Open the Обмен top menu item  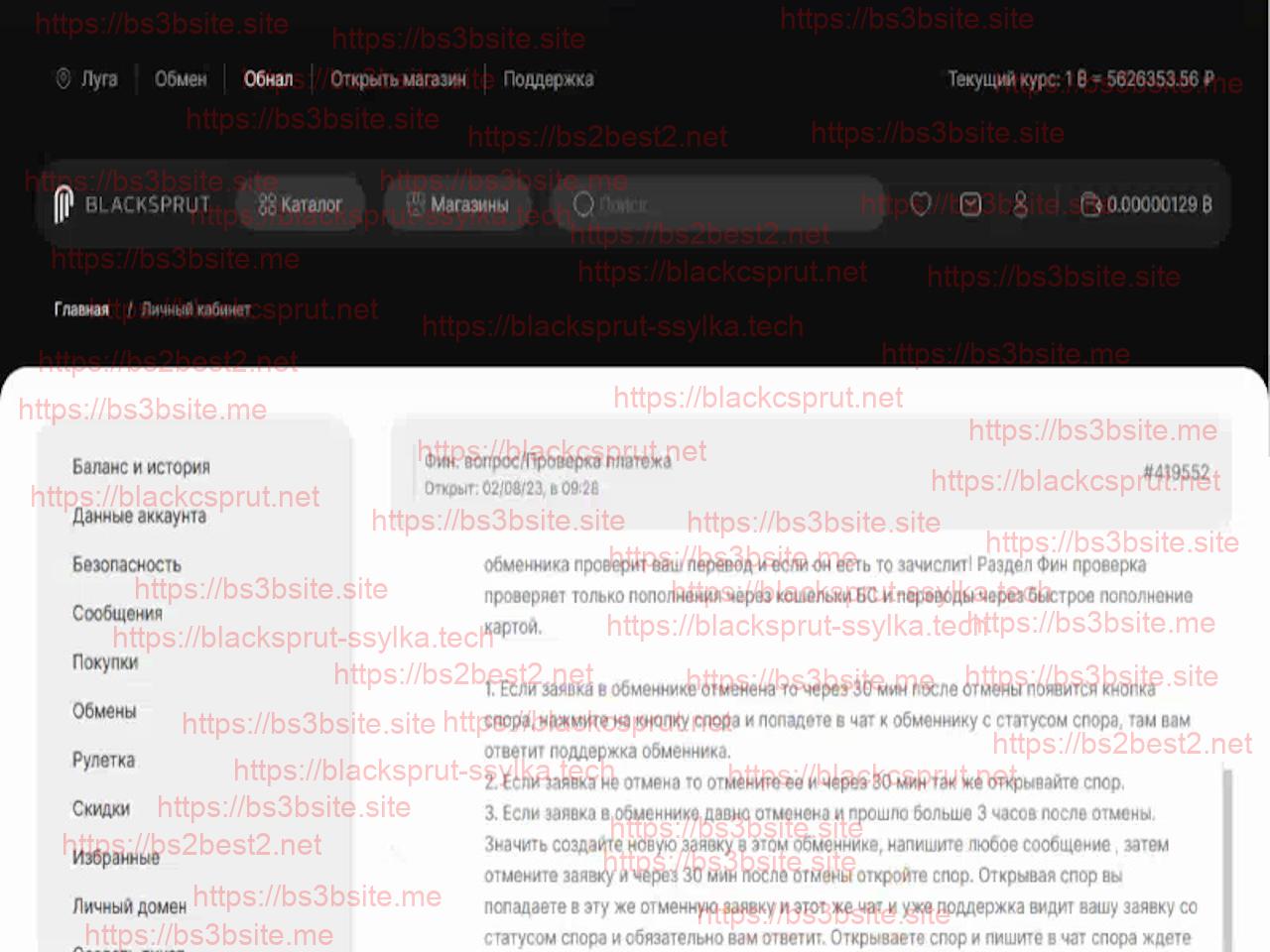click(x=181, y=78)
